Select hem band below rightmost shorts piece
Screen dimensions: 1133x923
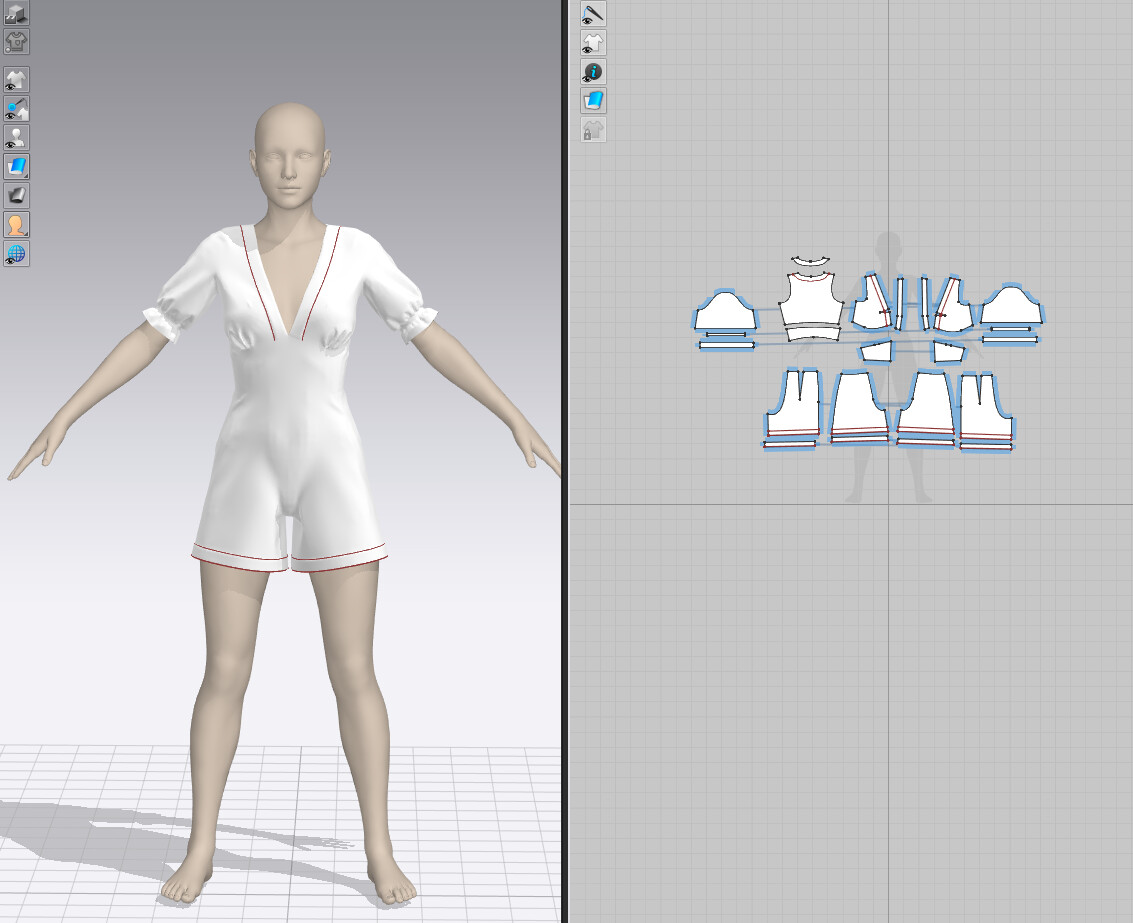986,447
